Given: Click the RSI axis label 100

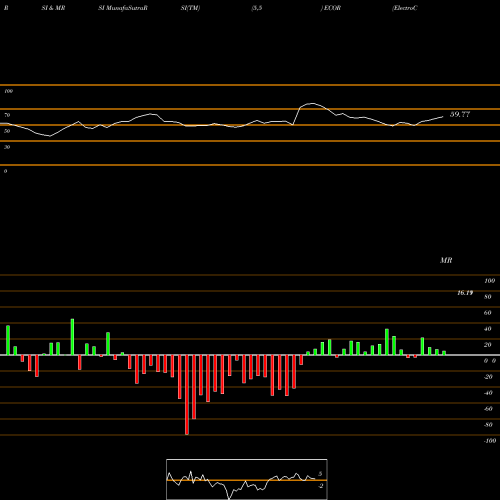Looking at the screenshot, I should (x=8, y=91).
